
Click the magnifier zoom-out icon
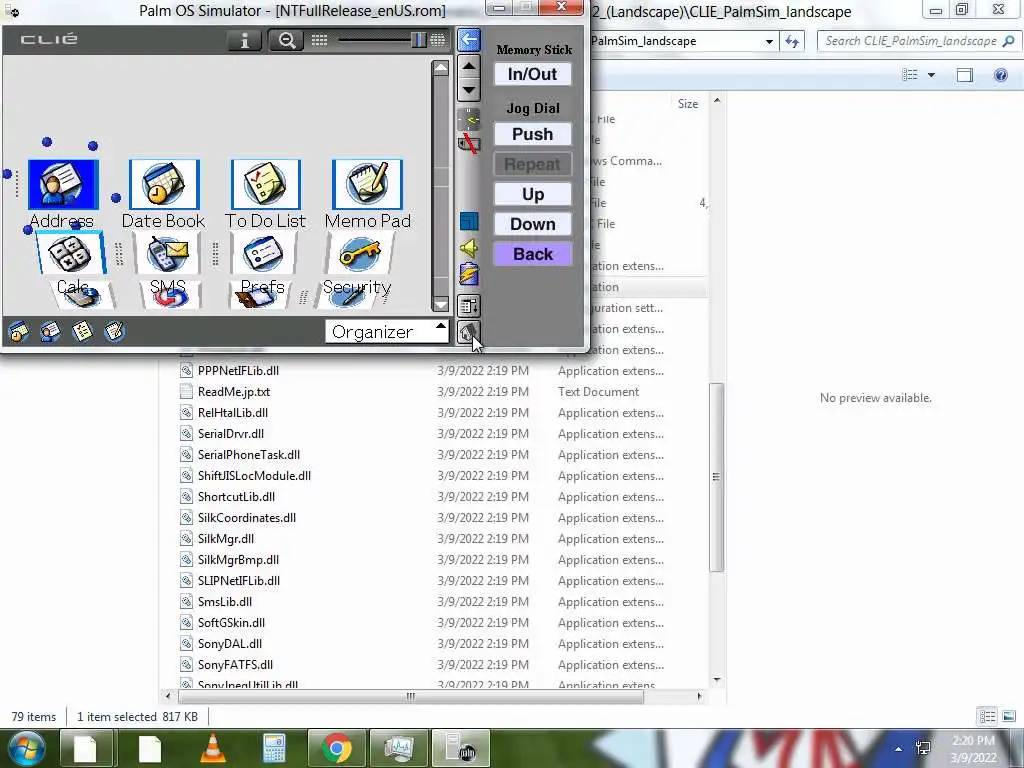click(286, 40)
